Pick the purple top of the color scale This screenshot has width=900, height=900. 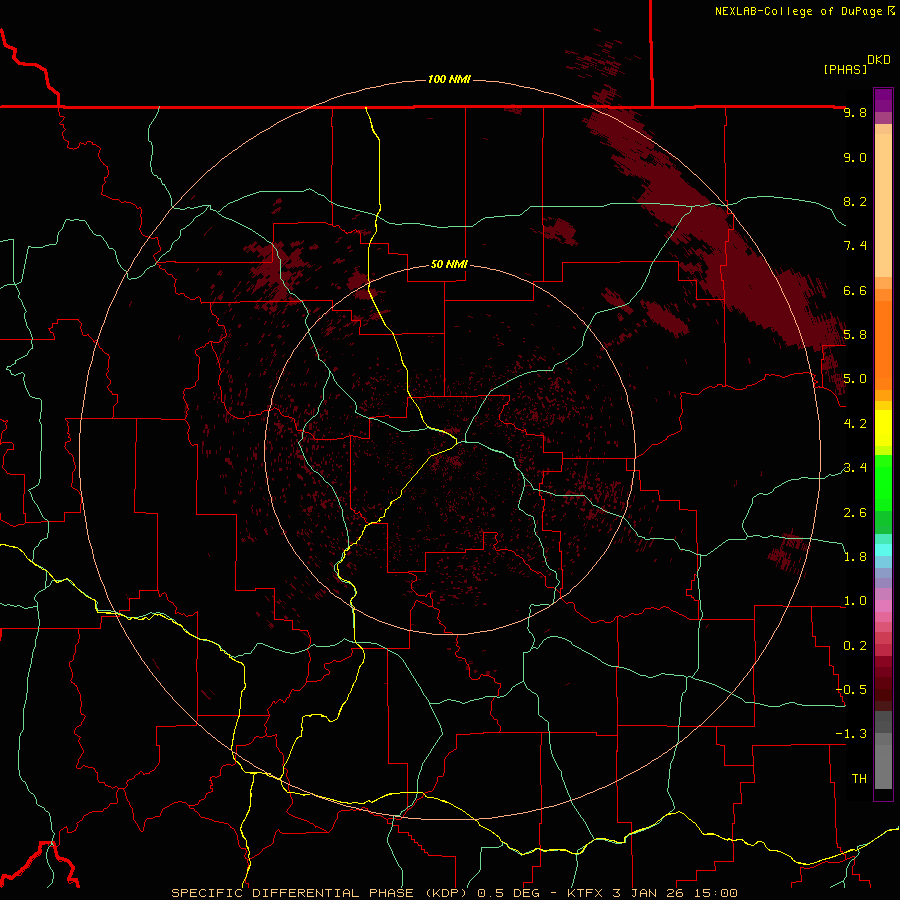(883, 100)
